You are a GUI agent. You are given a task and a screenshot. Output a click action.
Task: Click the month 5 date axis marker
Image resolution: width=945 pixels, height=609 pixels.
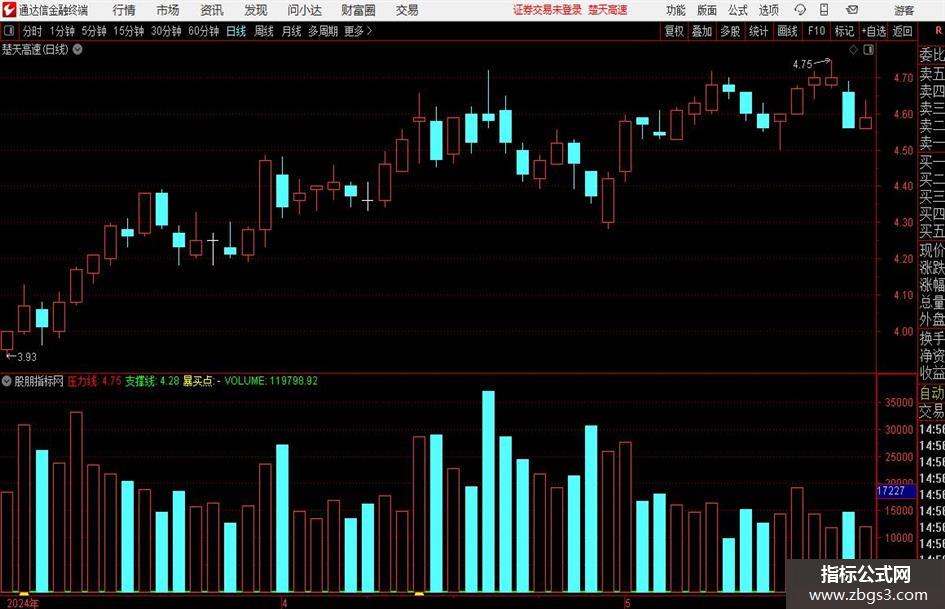[x=627, y=602]
